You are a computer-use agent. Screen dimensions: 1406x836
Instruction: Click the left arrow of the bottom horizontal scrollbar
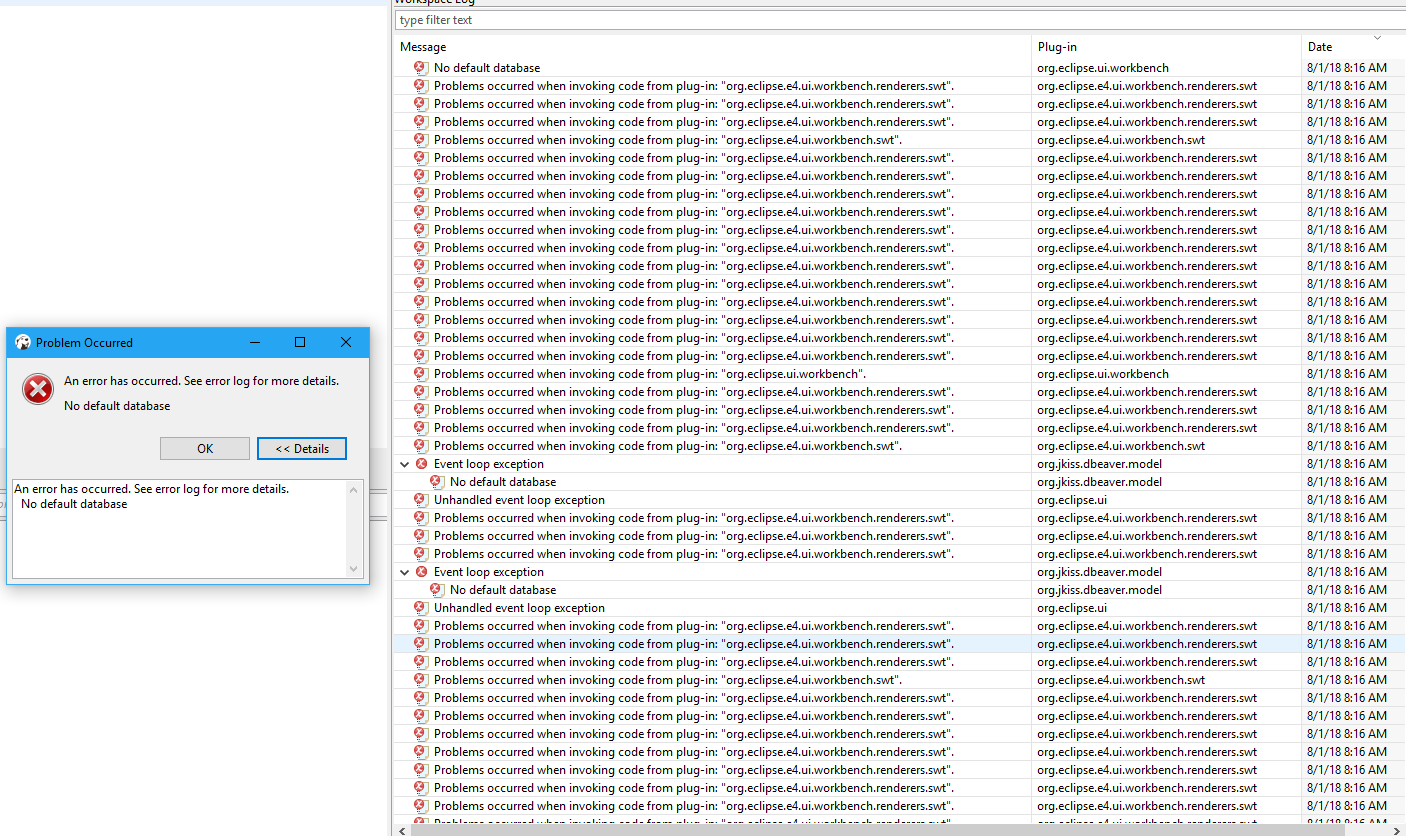click(402, 830)
